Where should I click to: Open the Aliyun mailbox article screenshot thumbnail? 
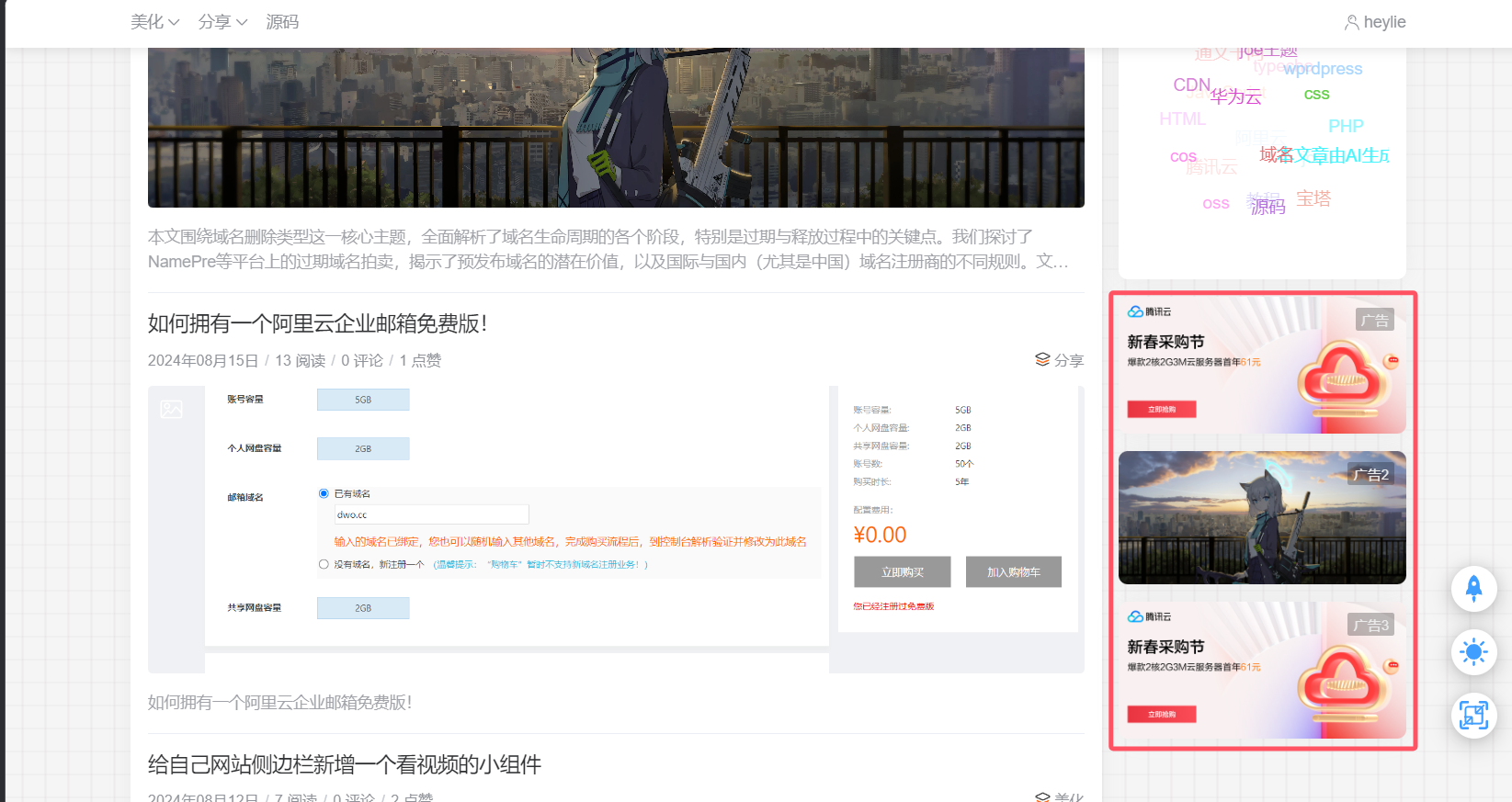[616, 529]
